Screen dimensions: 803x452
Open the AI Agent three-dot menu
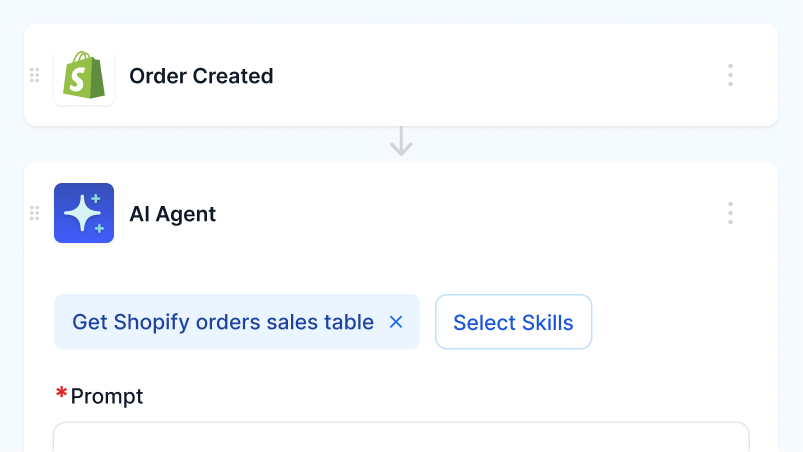731,213
